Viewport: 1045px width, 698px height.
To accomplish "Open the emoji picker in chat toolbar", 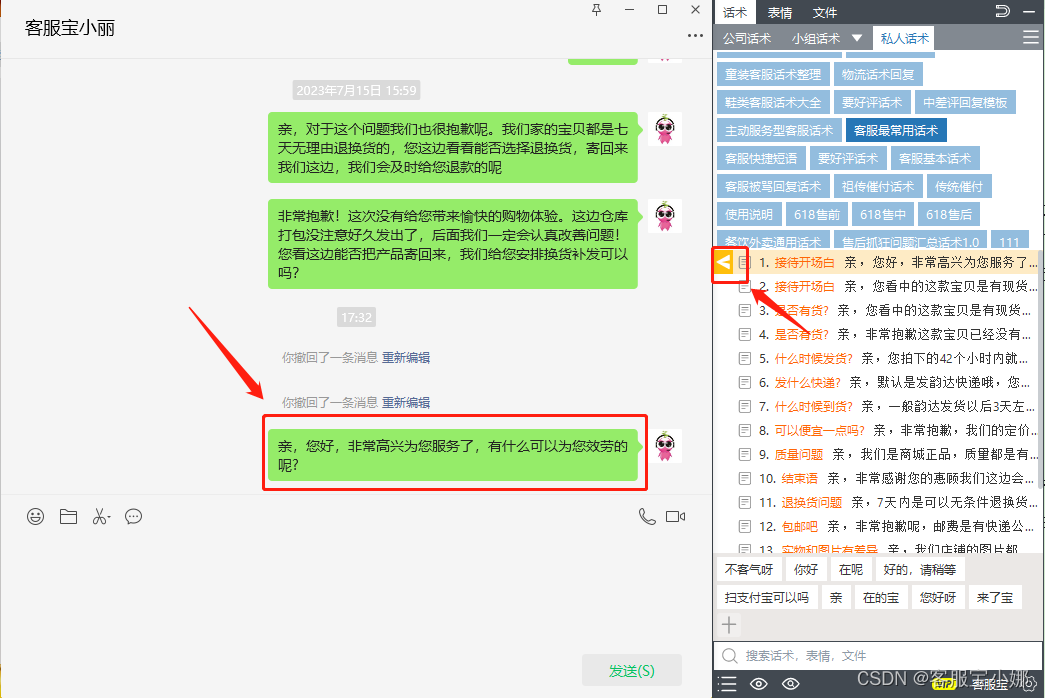I will tap(35, 517).
